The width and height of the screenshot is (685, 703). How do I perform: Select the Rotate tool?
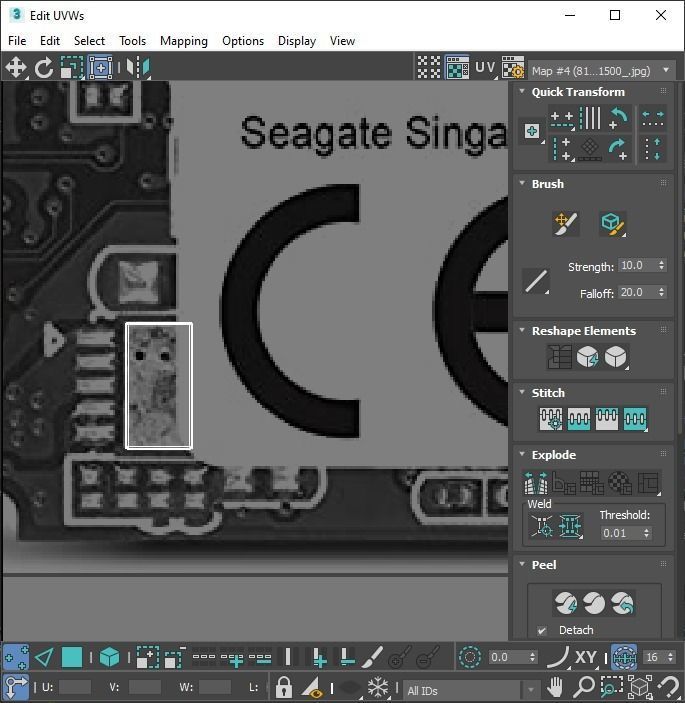(x=44, y=68)
